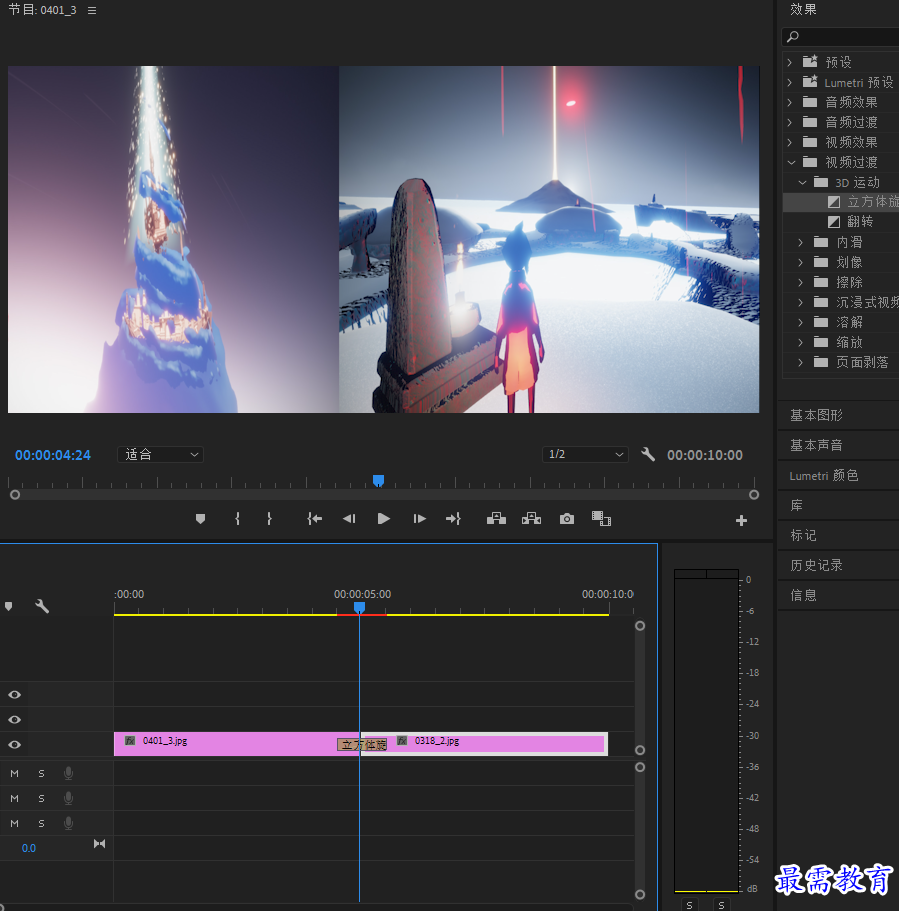Screen dimensions: 899x911
Task: Click fx badge on 0318_2.jpg clip
Action: click(402, 740)
